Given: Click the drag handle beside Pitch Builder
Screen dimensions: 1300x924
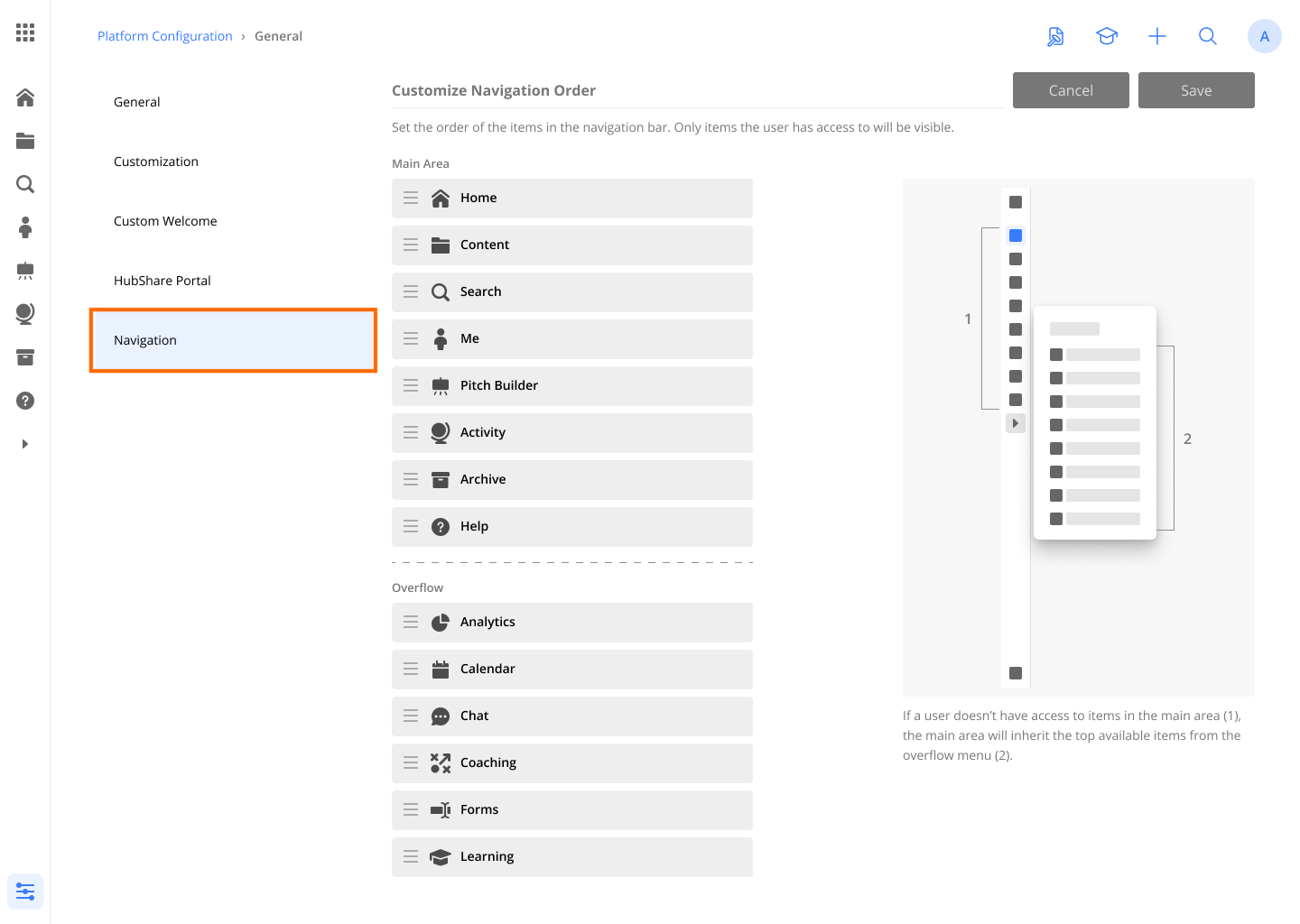Looking at the screenshot, I should [411, 385].
